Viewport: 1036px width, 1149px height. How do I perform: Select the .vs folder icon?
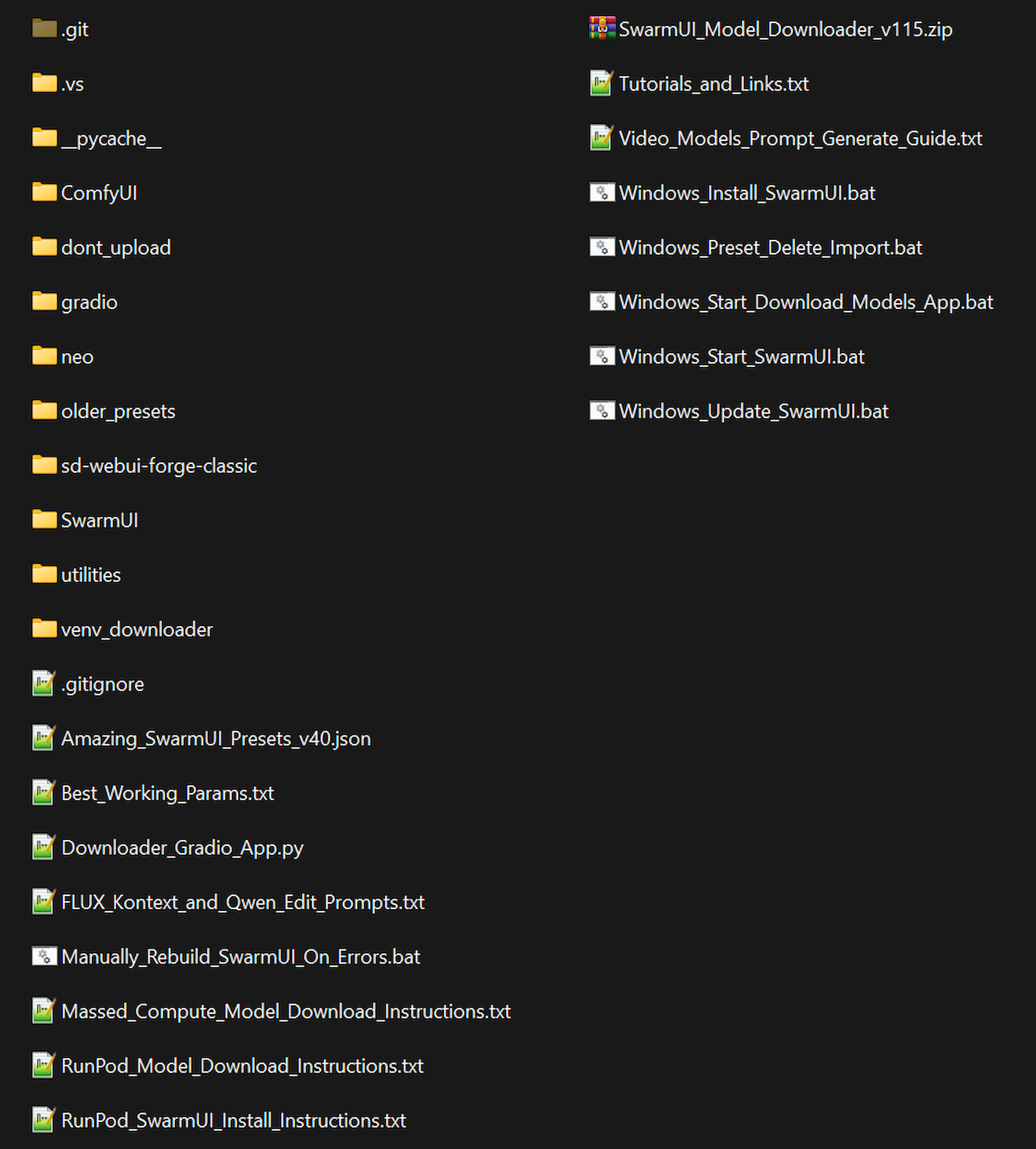45,83
